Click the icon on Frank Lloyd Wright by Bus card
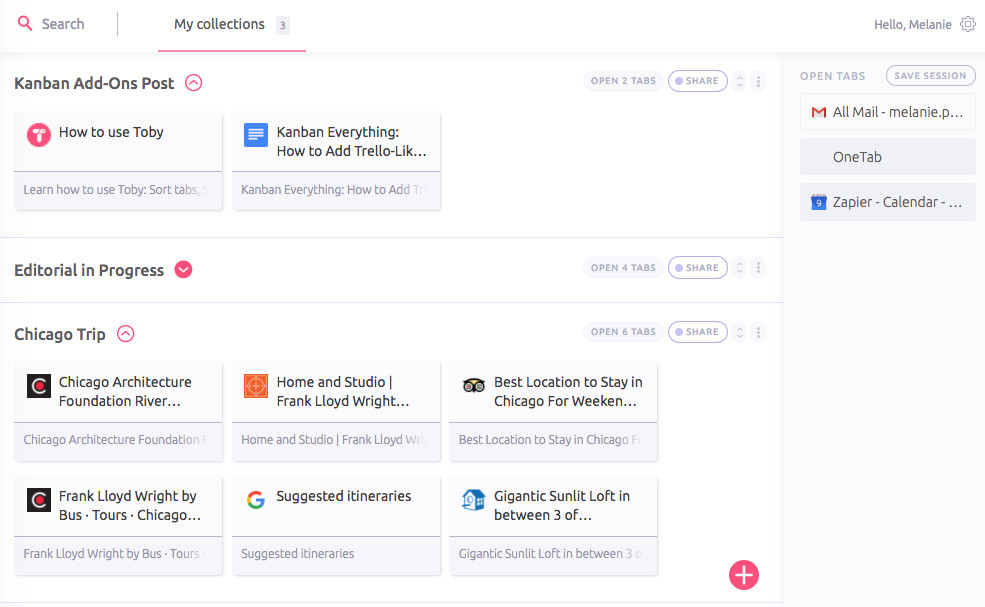 click(38, 500)
